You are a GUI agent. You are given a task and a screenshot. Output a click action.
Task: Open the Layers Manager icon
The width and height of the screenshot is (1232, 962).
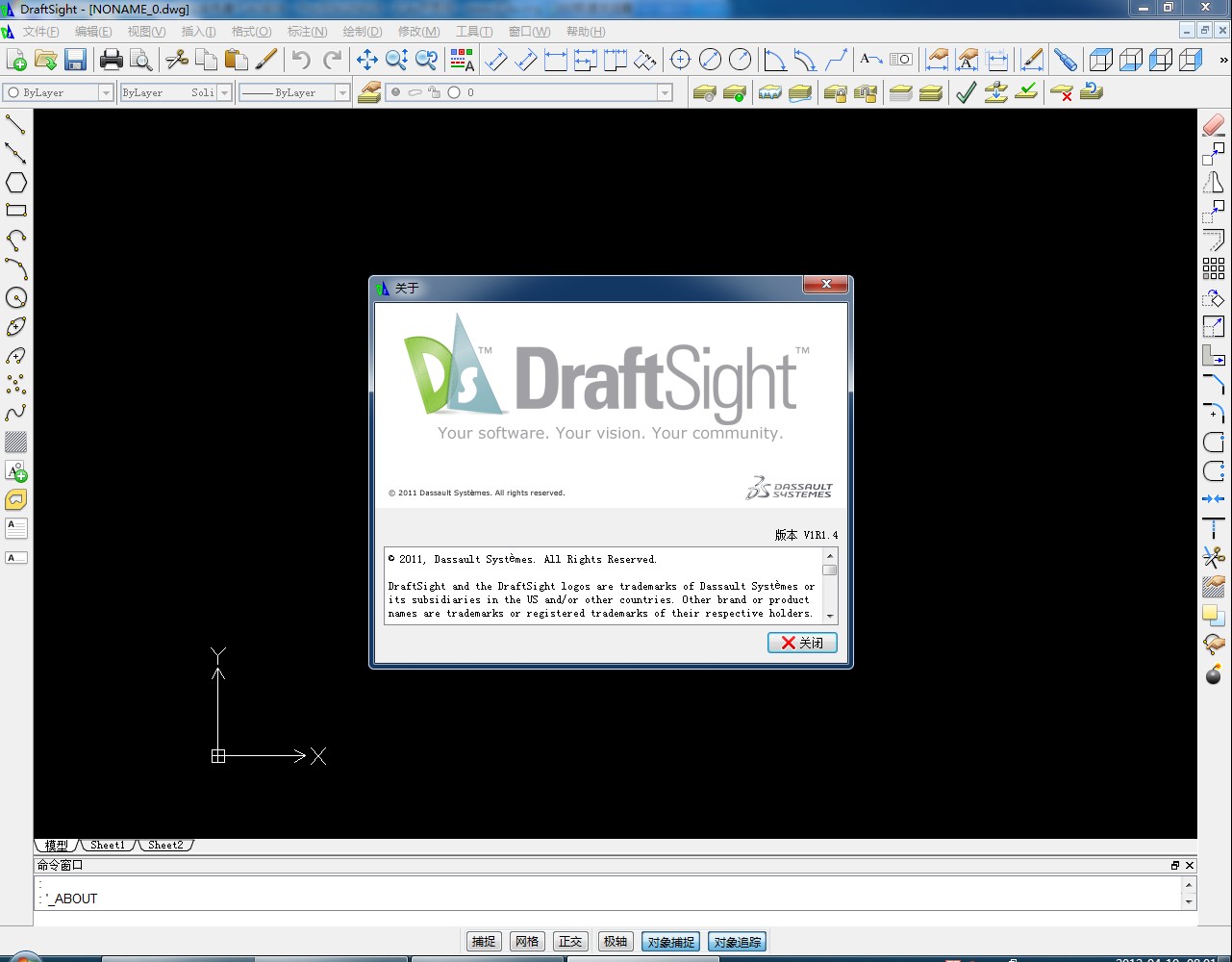(x=369, y=92)
